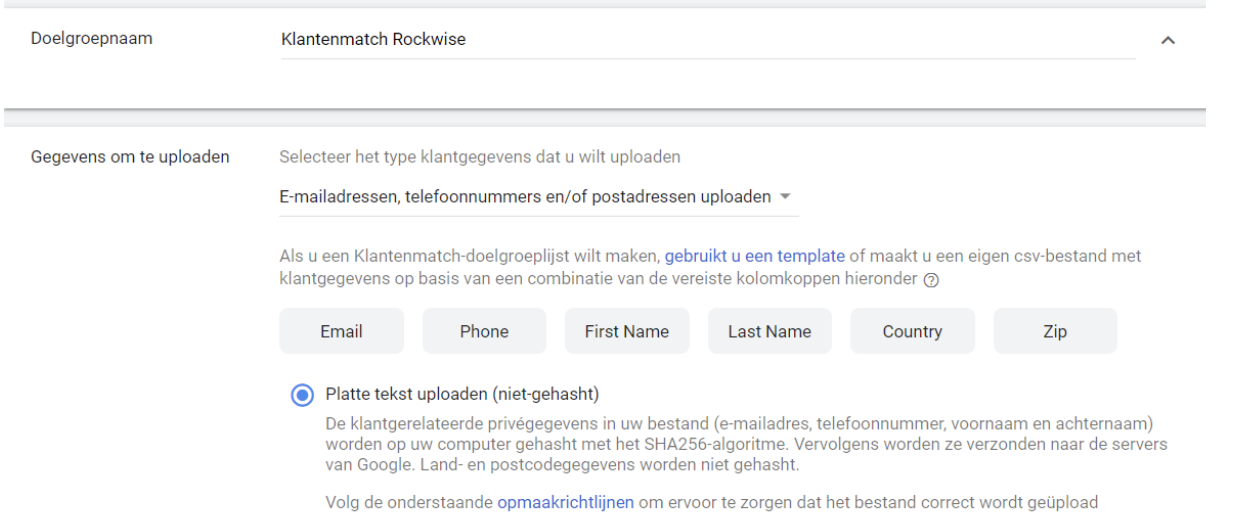
Task: Select the Last Name column chip
Action: [770, 331]
